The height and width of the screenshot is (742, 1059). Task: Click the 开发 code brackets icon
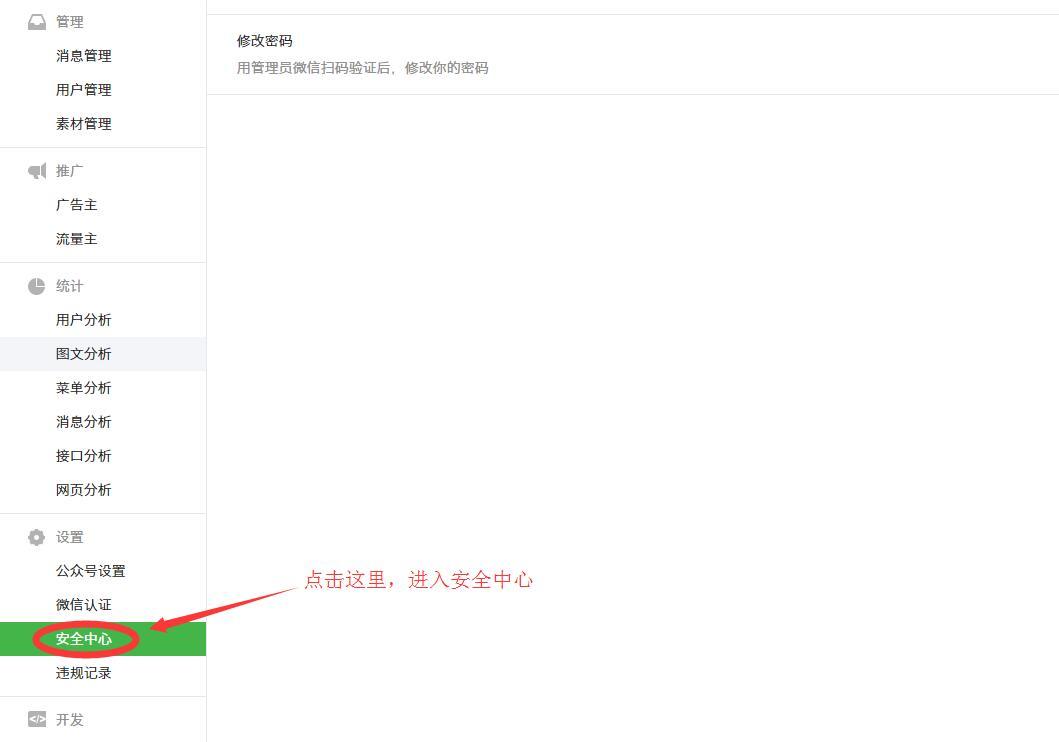click(x=37, y=719)
